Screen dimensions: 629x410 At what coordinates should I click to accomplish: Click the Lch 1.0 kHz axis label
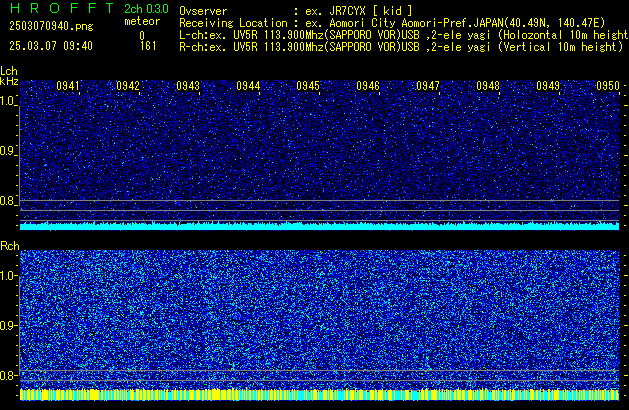[x=8, y=101]
